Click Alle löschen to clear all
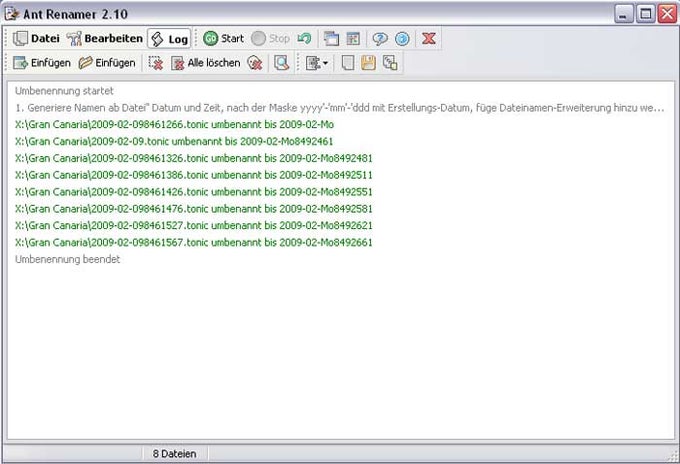680x464 pixels. point(205,63)
